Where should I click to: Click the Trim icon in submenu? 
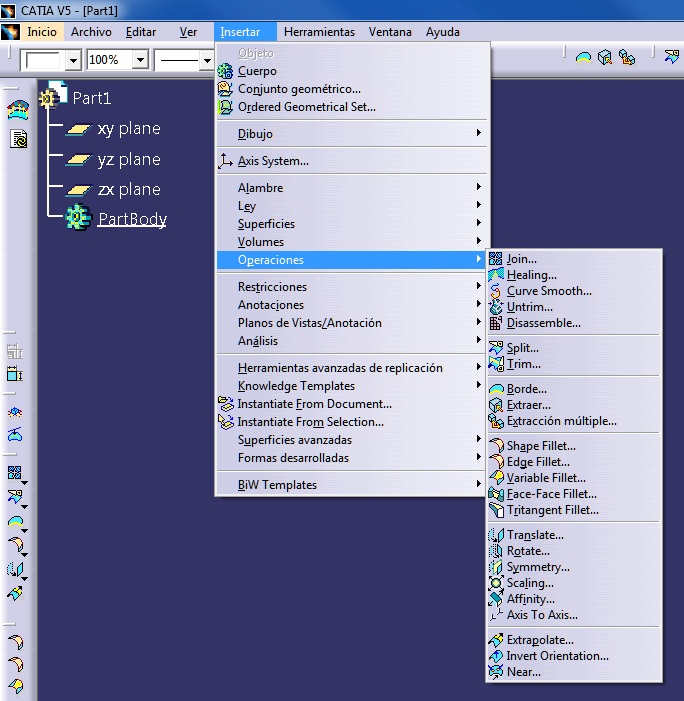pos(495,364)
